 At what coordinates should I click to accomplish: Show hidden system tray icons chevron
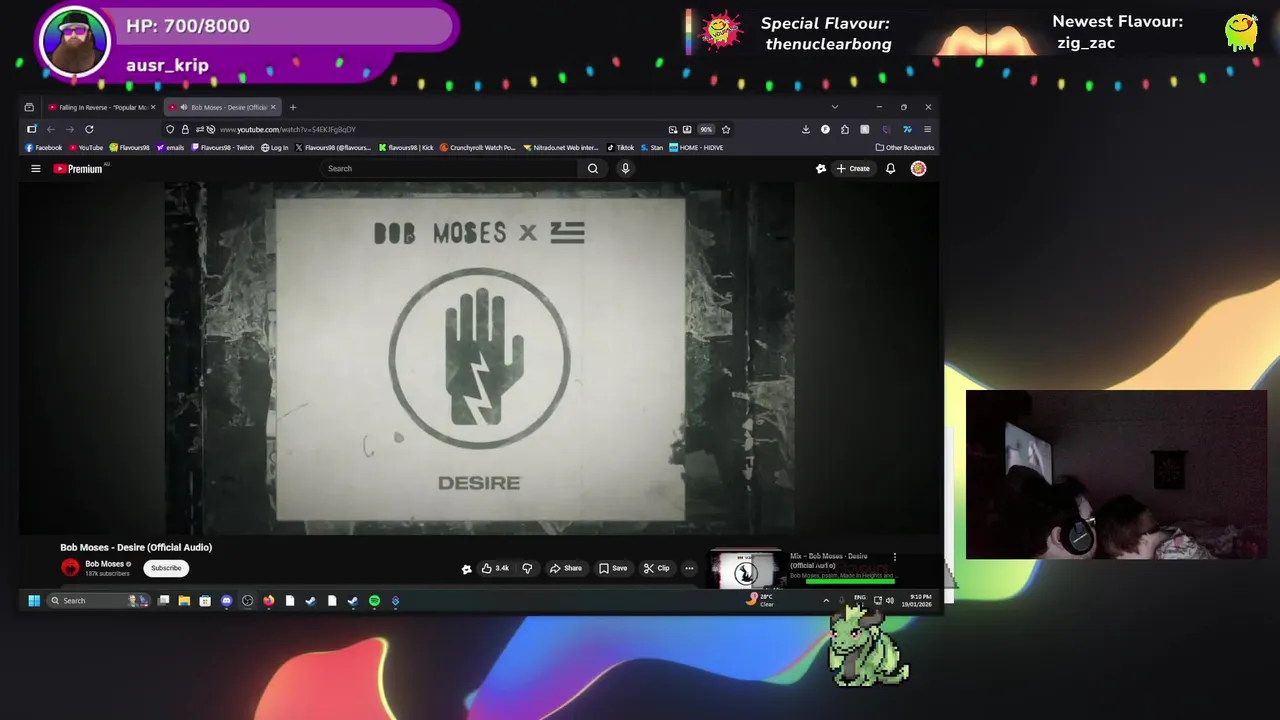tap(826, 601)
